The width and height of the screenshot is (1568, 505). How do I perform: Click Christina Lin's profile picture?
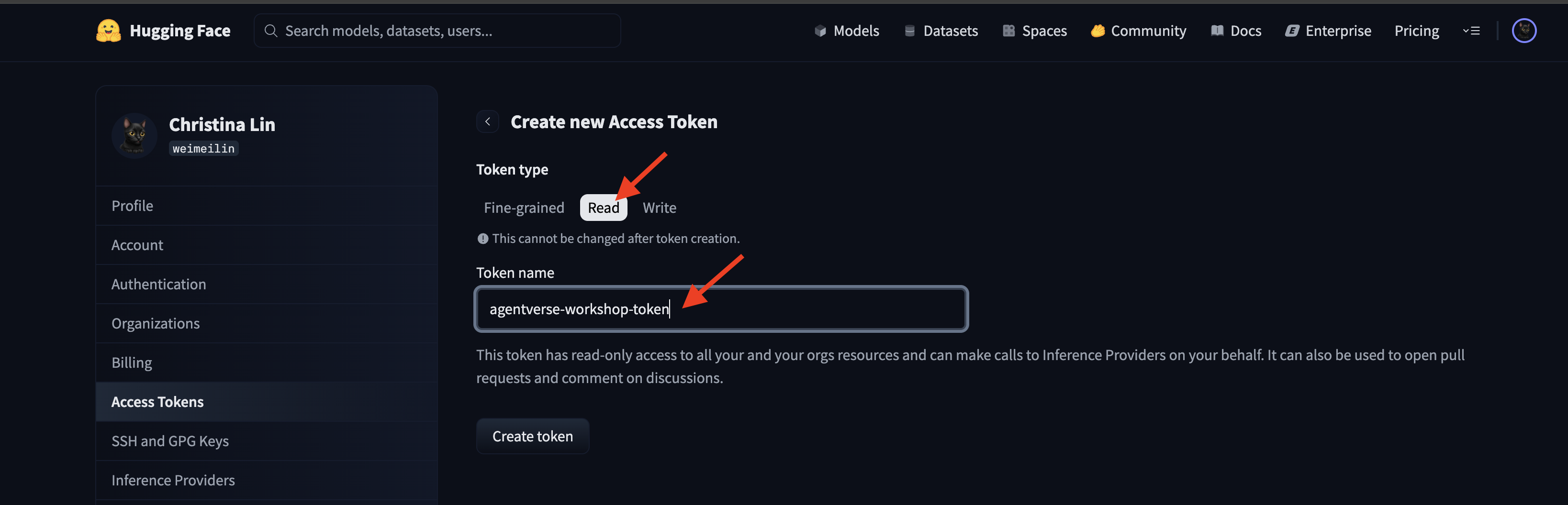pyautogui.click(x=134, y=135)
